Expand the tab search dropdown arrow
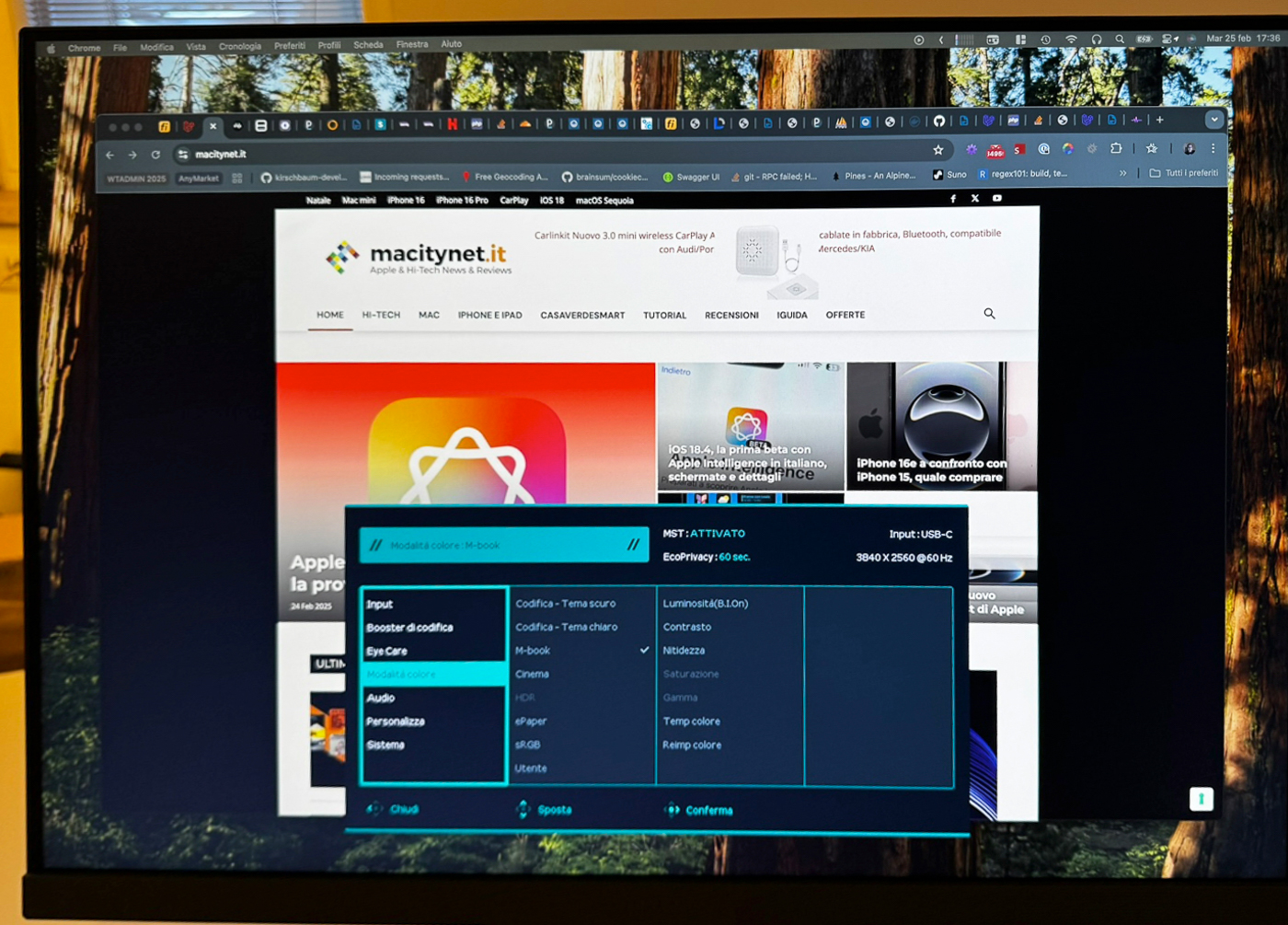Image resolution: width=1288 pixels, height=925 pixels. point(1214,120)
